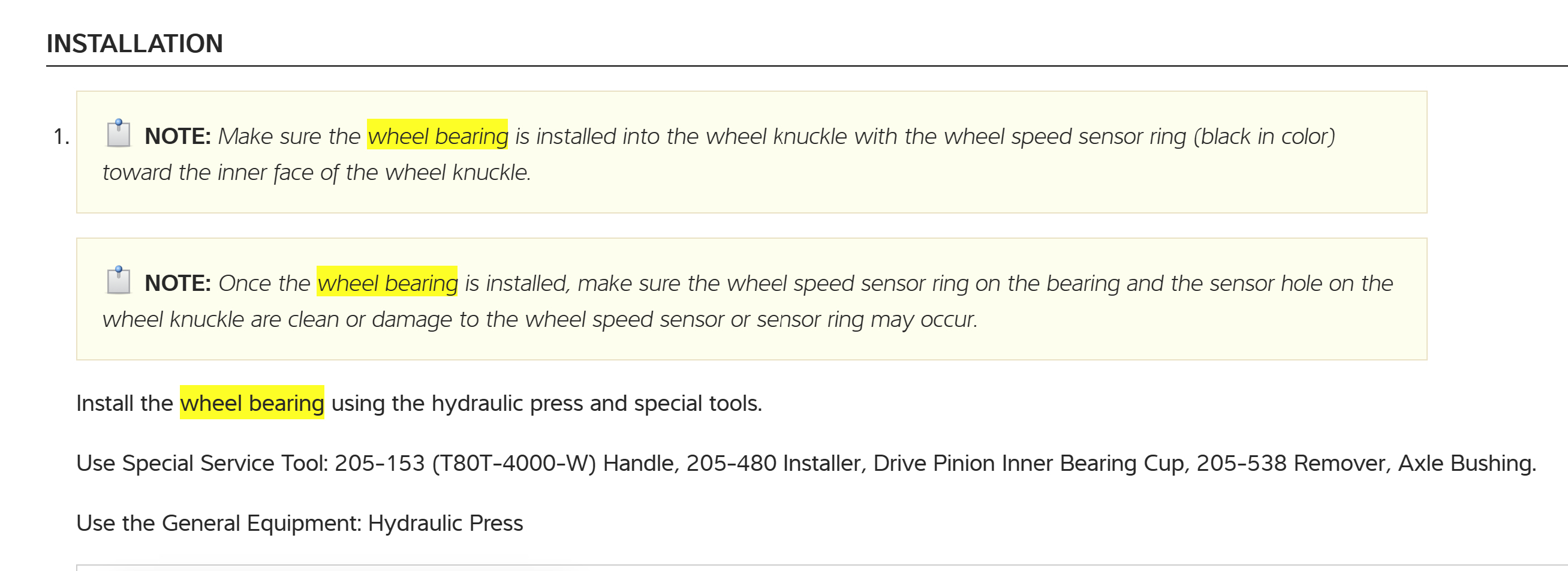Click 'sensor ring may occur' note text
The height and width of the screenshot is (571, 1568).
point(866,320)
